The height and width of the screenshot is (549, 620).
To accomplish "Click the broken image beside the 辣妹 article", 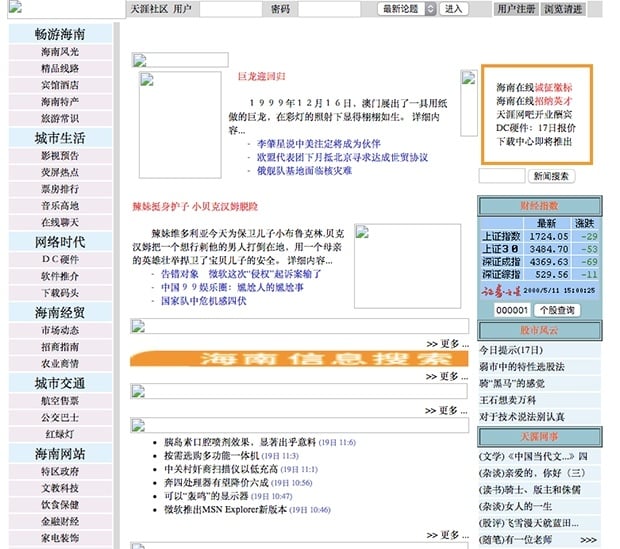I will click(391, 251).
